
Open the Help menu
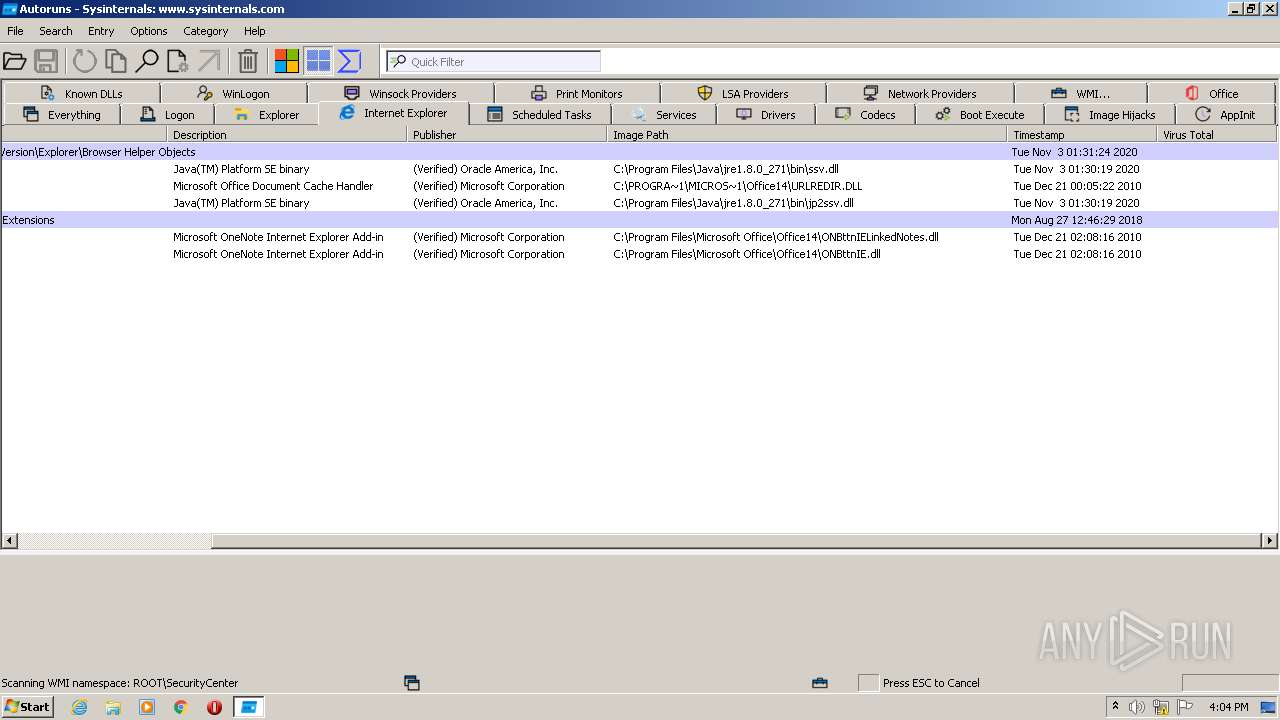coord(255,31)
